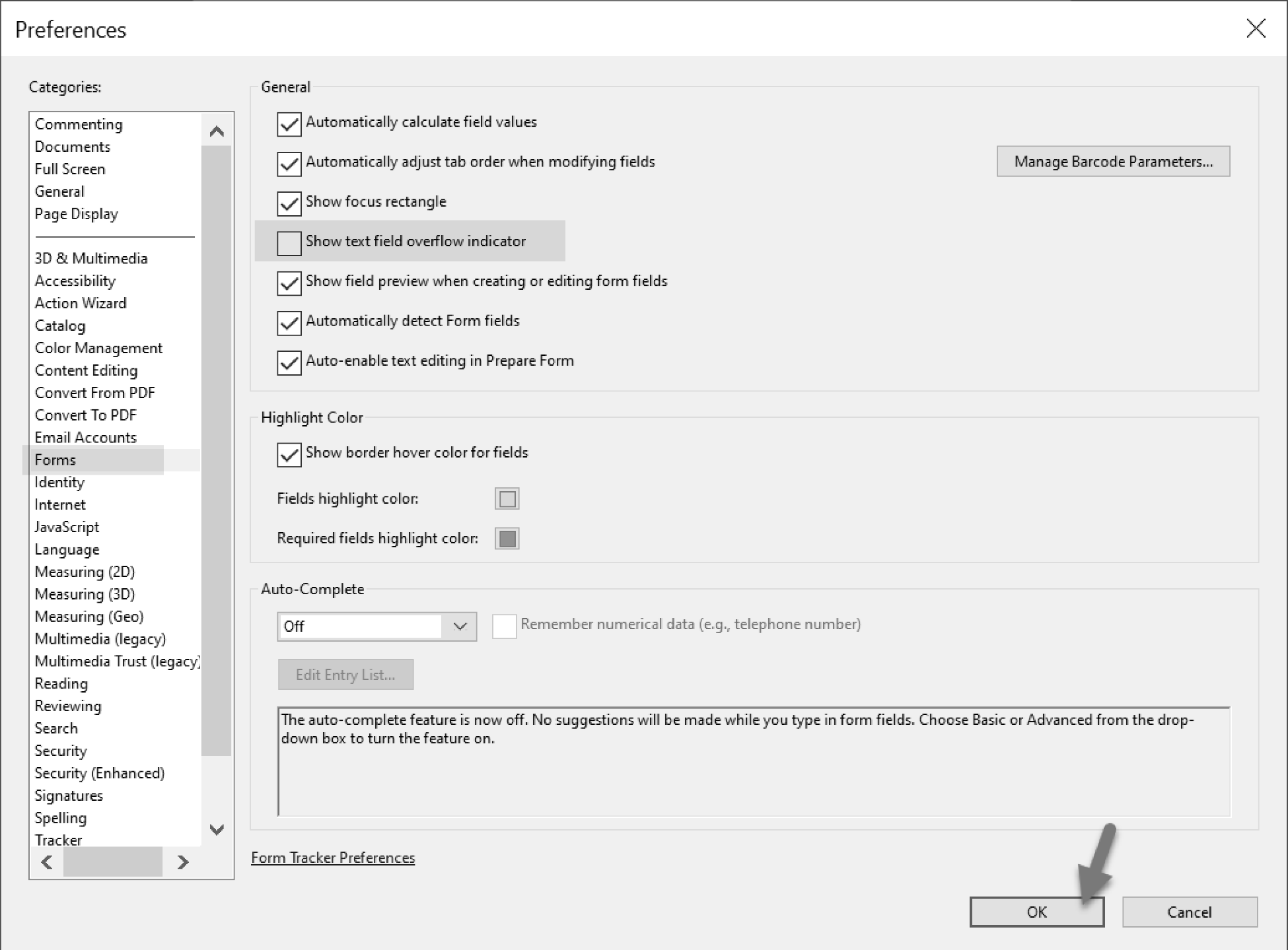Uncheck Show focus rectangle
1288x950 pixels.
[x=289, y=203]
